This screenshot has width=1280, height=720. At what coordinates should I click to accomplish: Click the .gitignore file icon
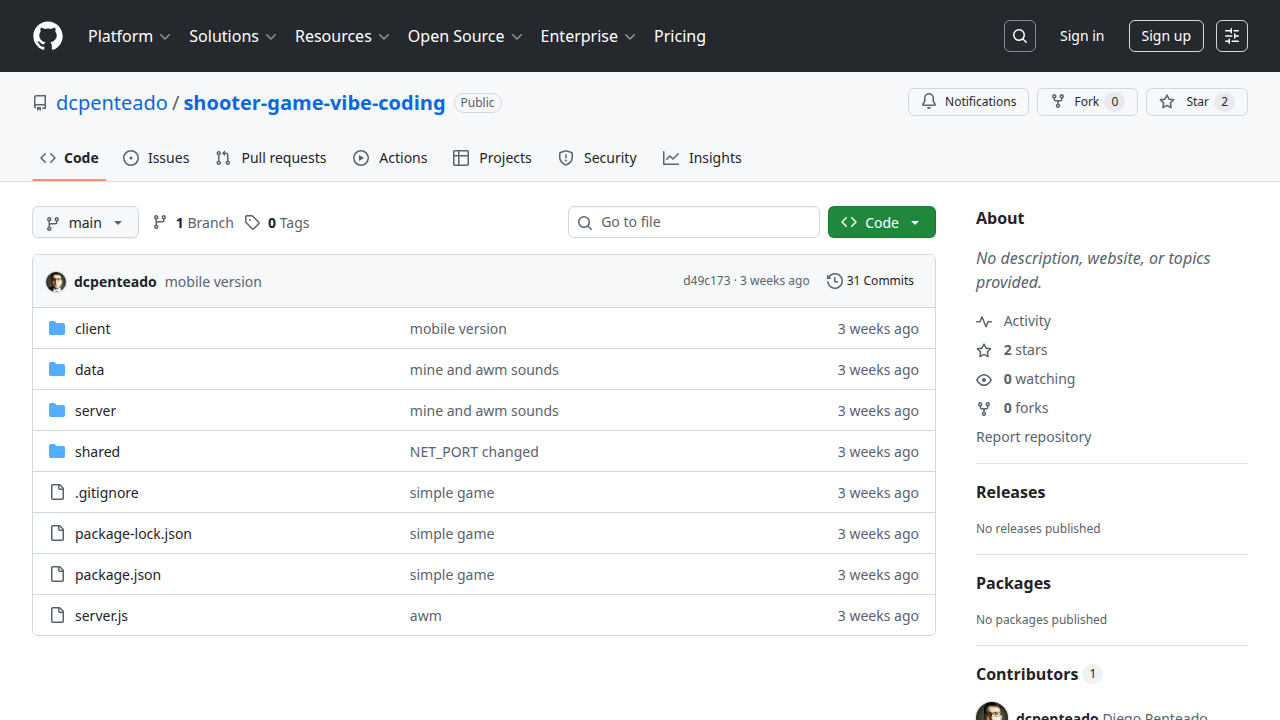click(57, 493)
